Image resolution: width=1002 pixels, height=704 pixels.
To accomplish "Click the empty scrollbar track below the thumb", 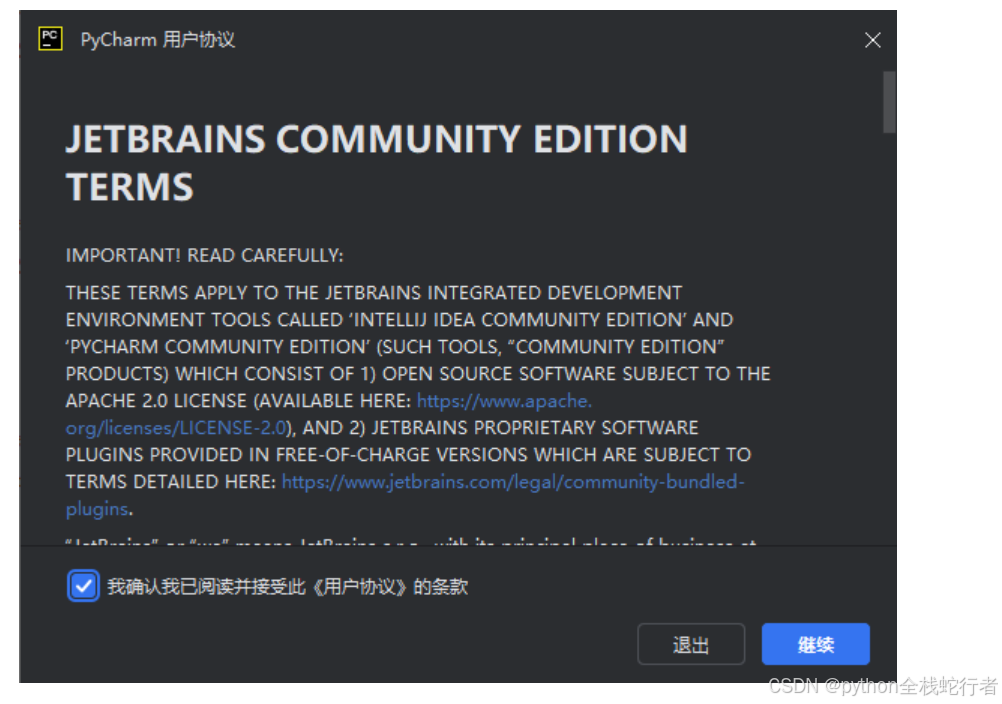I will (x=889, y=339).
